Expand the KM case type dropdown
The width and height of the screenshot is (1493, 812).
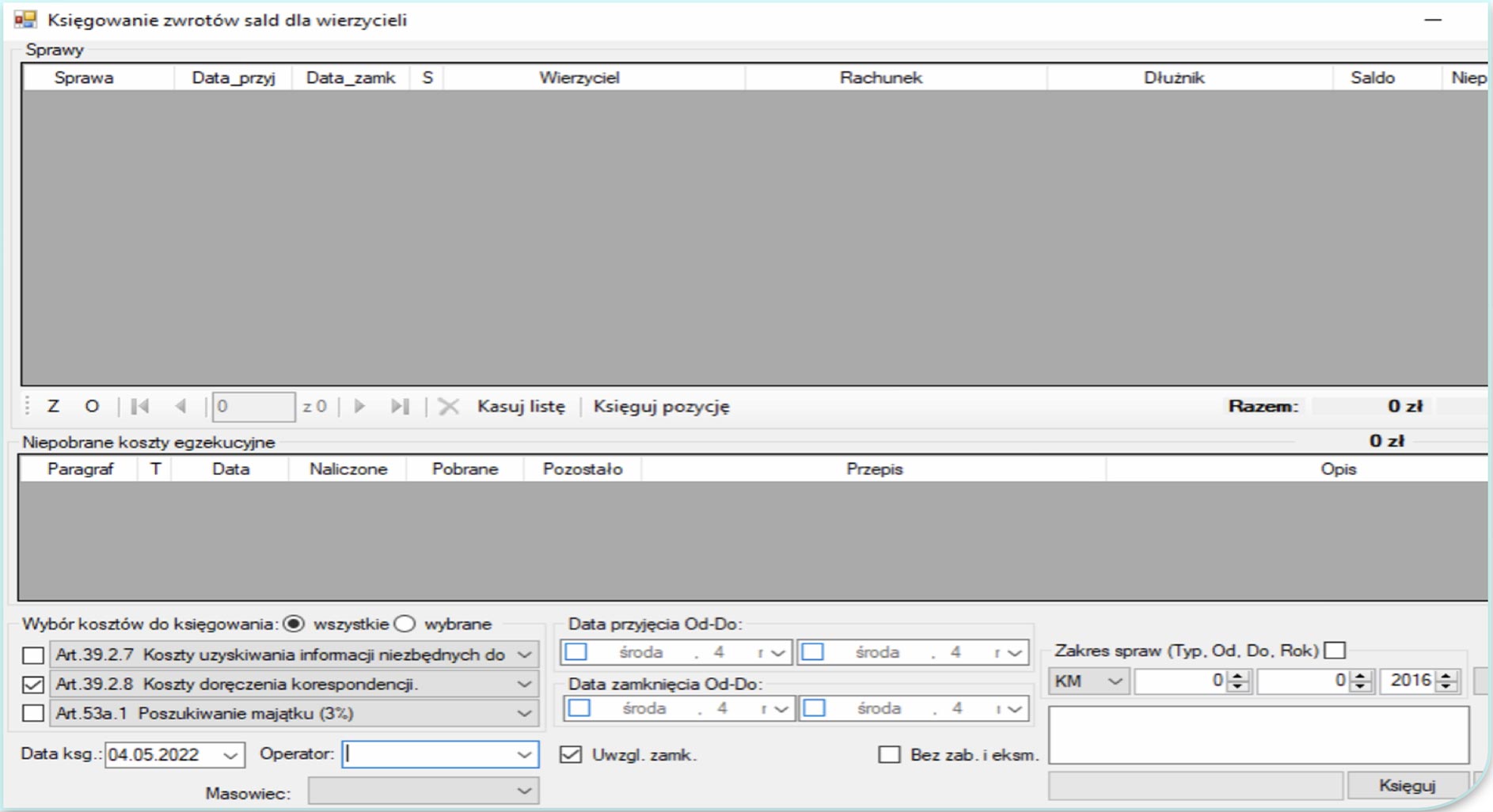[1115, 681]
